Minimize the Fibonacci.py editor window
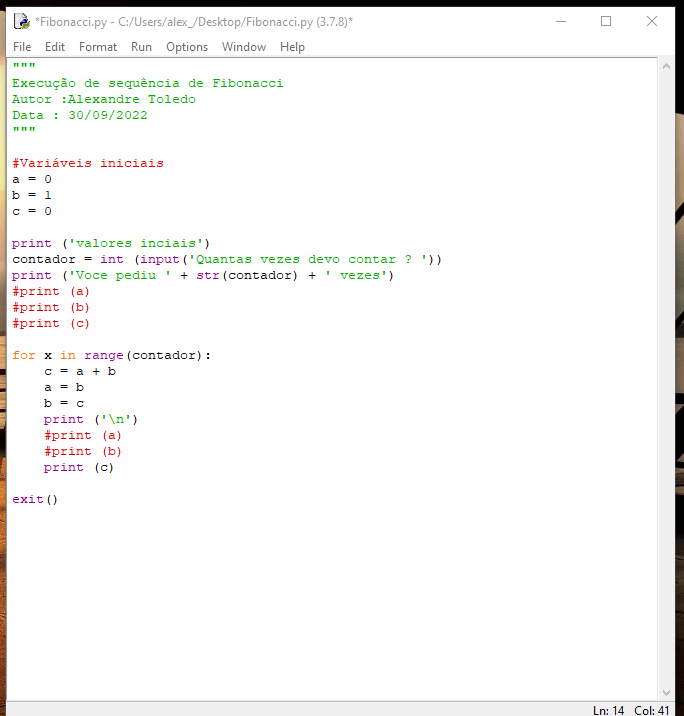Screen dimensions: 684x716 click(x=559, y=21)
